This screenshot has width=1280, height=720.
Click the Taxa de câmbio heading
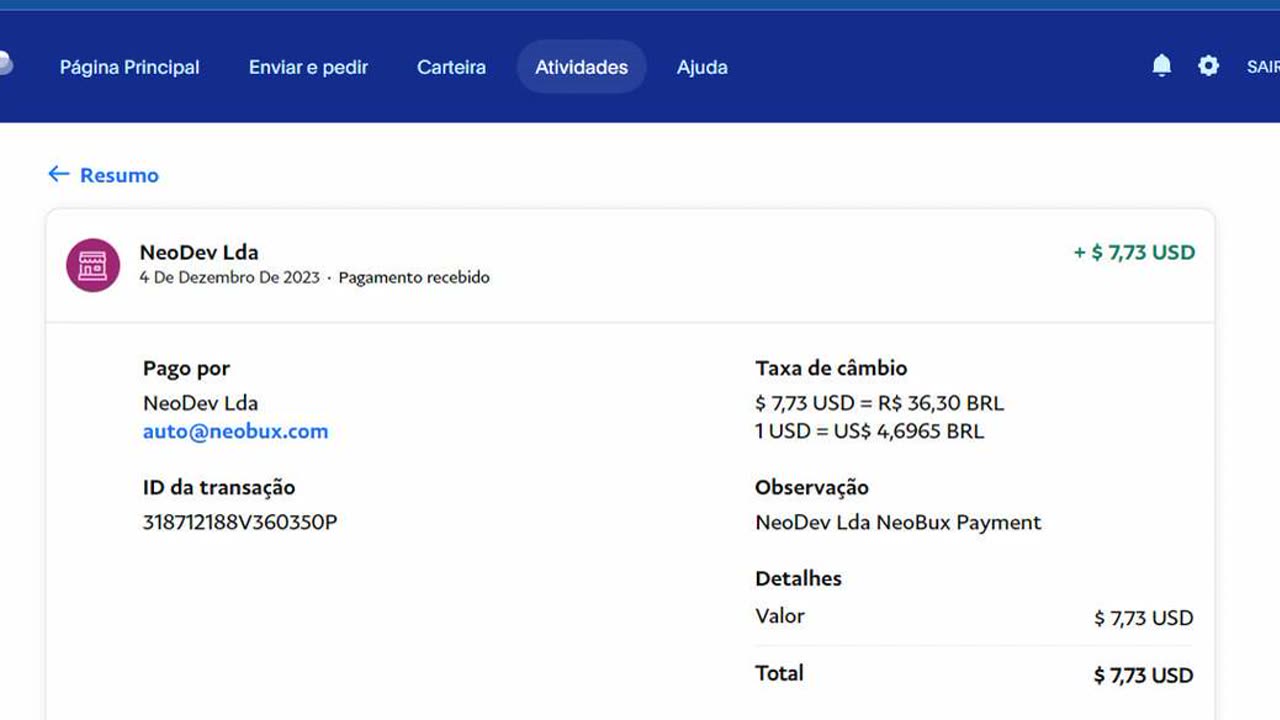pos(831,368)
